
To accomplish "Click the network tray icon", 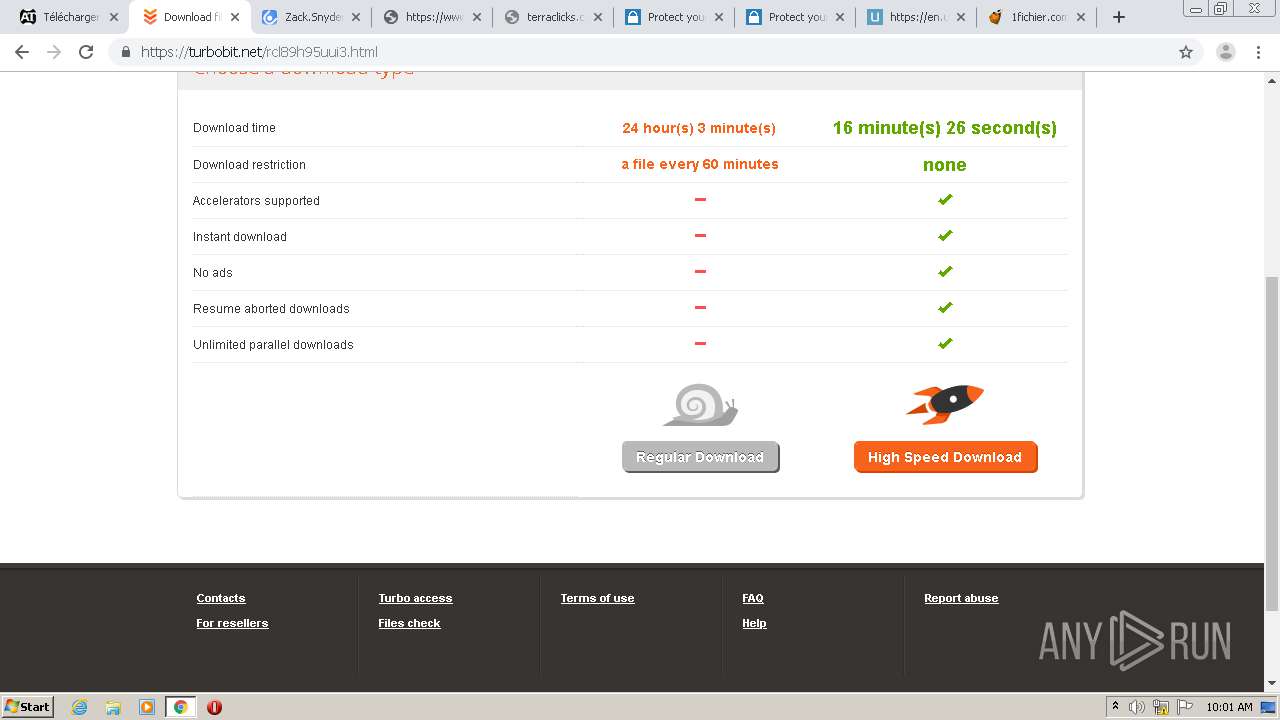I will pyautogui.click(x=1161, y=707).
